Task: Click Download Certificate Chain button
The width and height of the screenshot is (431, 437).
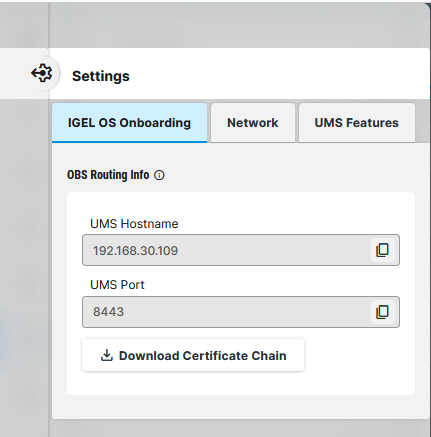Action: [x=193, y=355]
